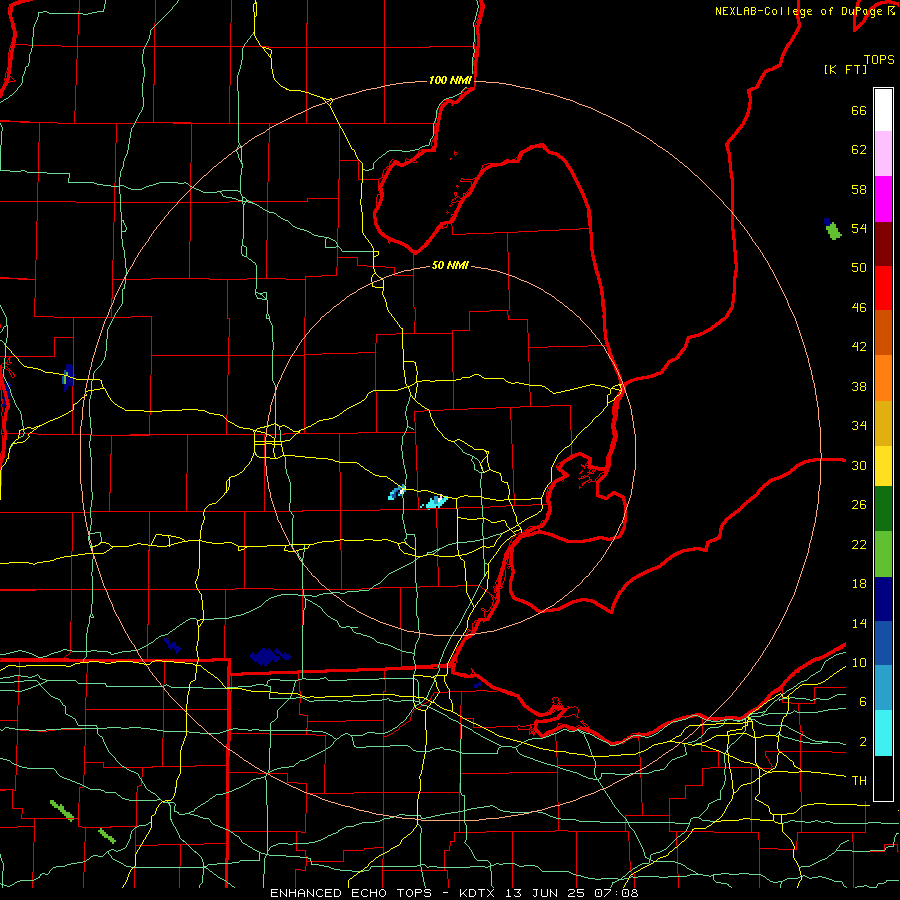Image resolution: width=900 pixels, height=900 pixels.
Task: Click legend value "22"
Action: click(x=859, y=544)
